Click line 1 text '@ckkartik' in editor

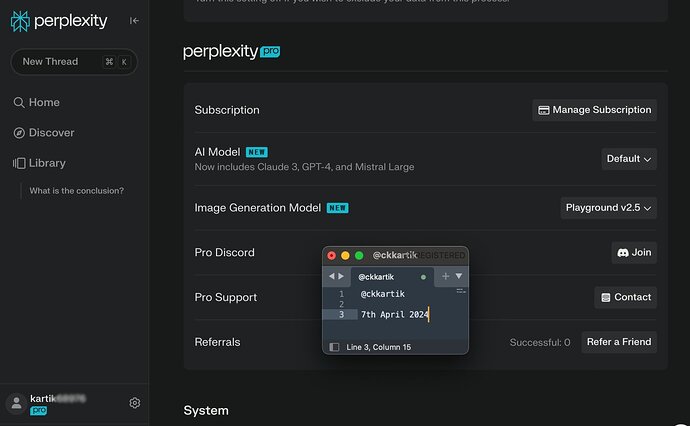point(382,294)
